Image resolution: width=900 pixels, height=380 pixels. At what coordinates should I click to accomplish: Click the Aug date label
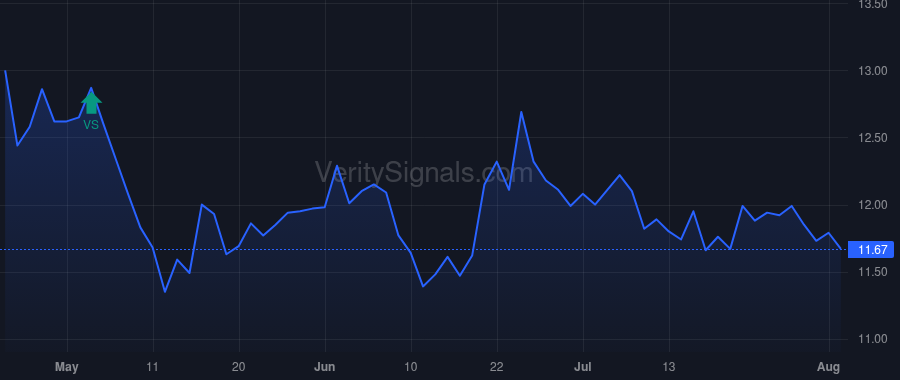pos(829,367)
